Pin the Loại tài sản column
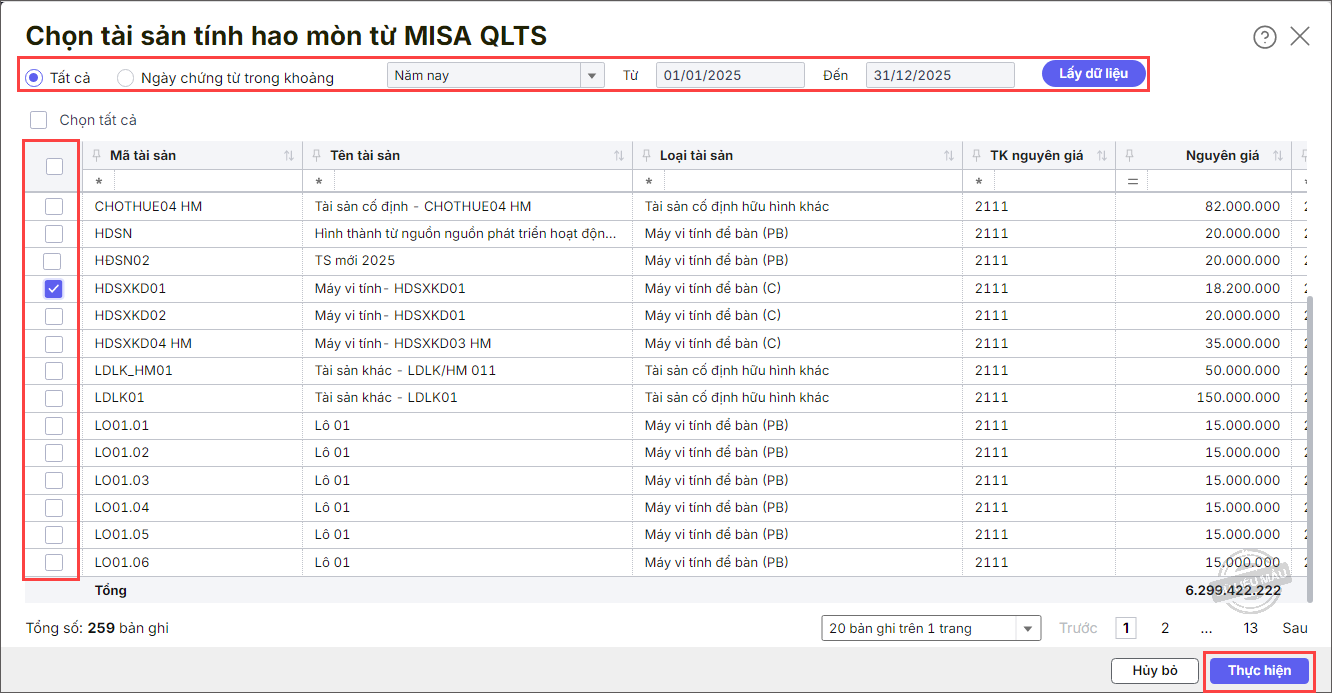1332x693 pixels. click(x=647, y=155)
